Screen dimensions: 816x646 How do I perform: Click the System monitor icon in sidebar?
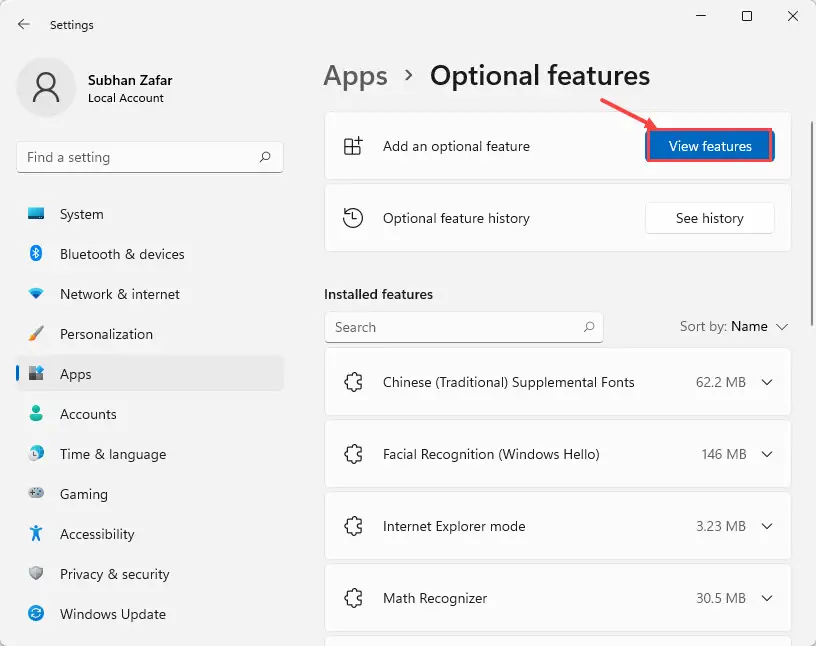[36, 214]
